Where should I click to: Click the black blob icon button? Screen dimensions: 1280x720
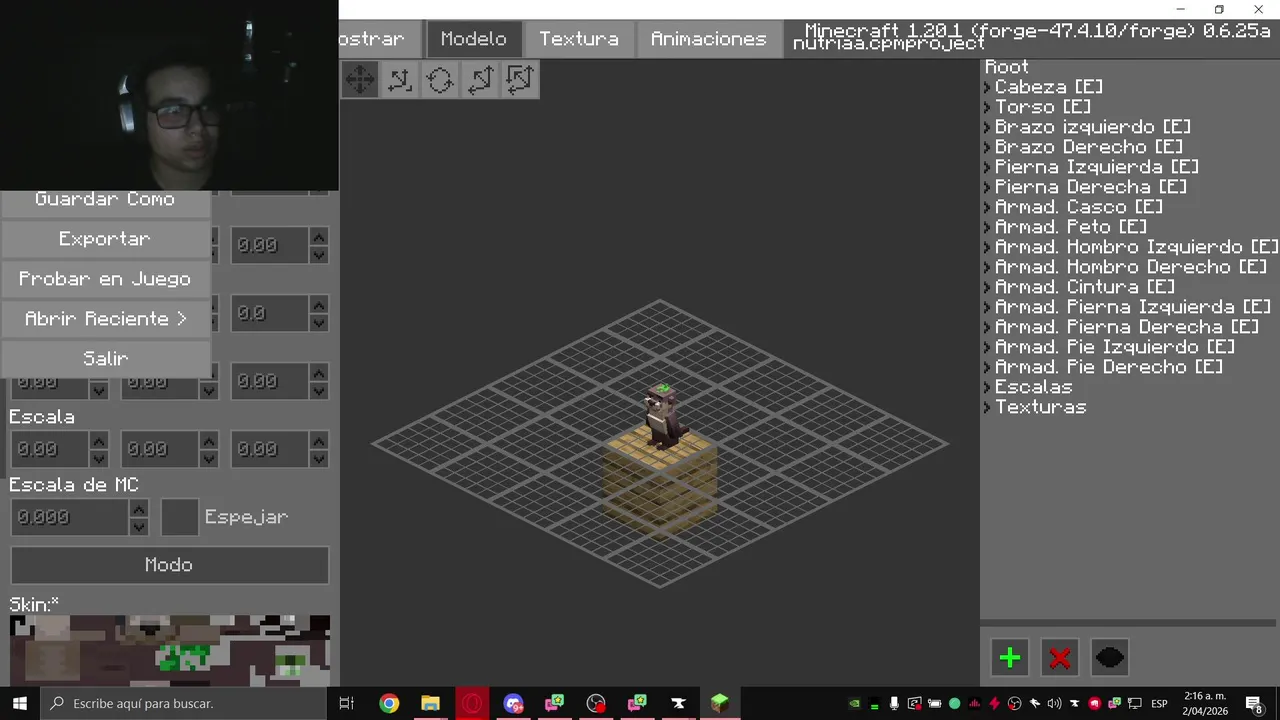pos(1110,657)
